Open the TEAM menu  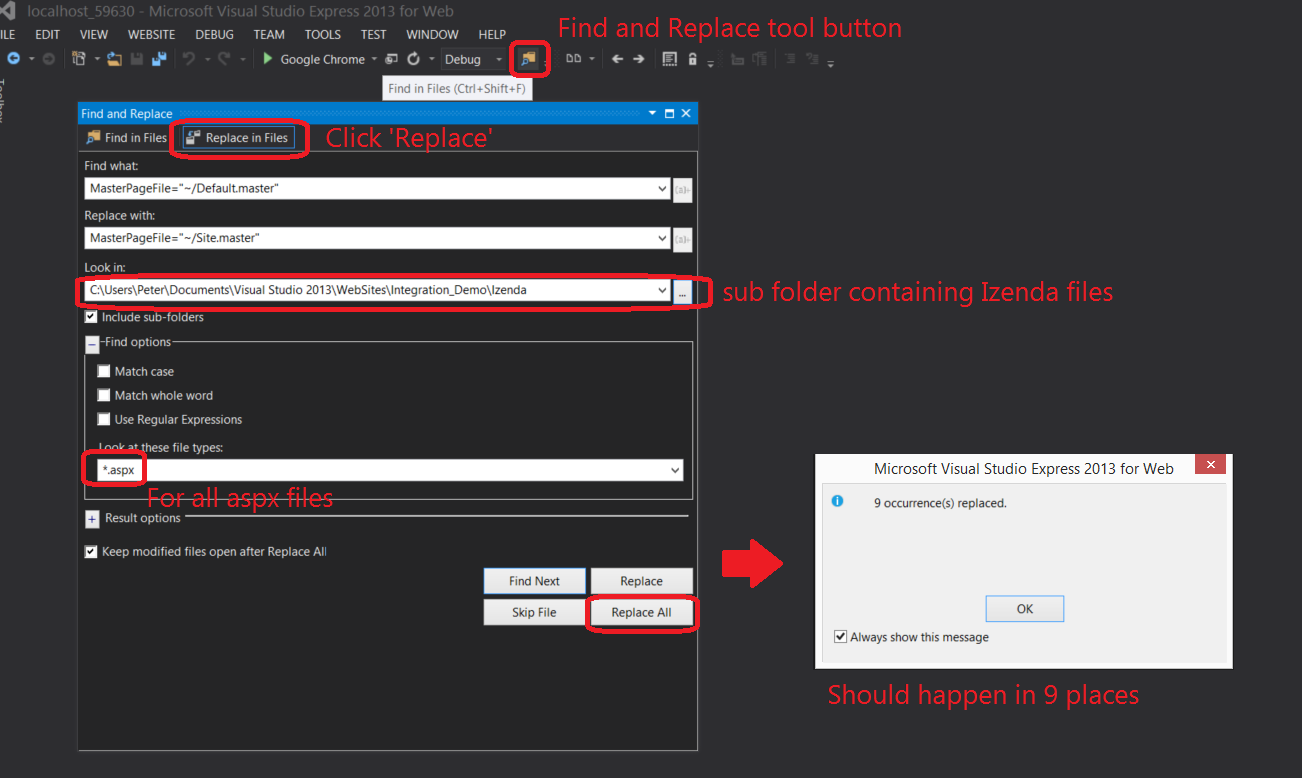click(x=269, y=34)
